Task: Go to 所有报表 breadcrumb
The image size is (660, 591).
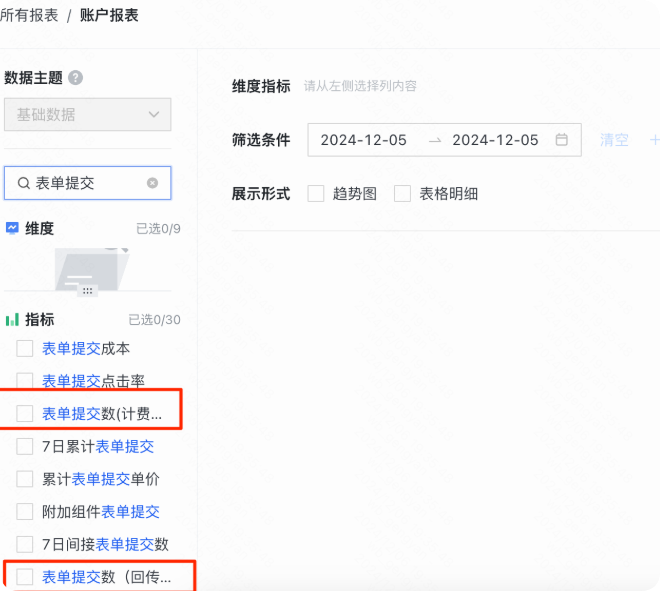Action: pos(29,16)
